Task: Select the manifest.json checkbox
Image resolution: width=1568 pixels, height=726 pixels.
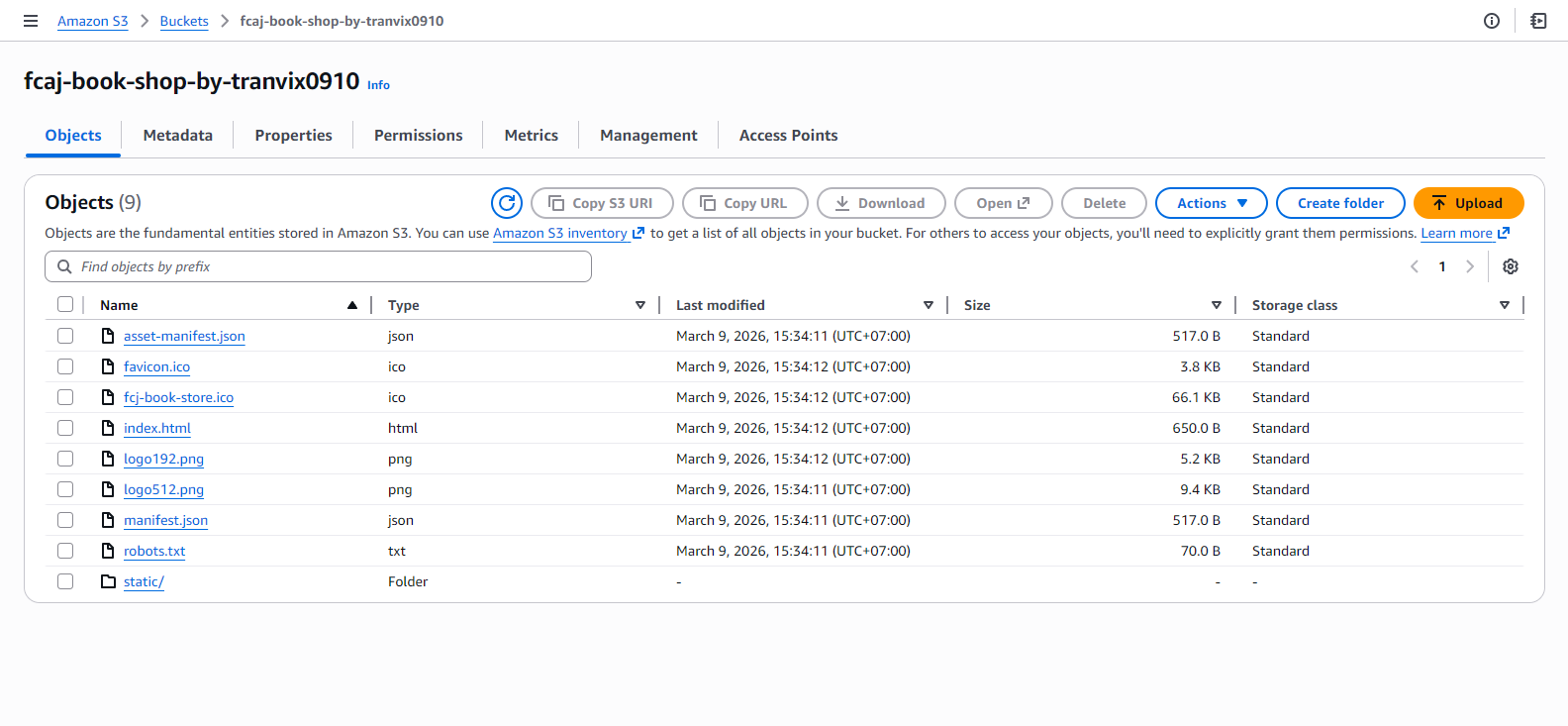Action: [x=65, y=520]
